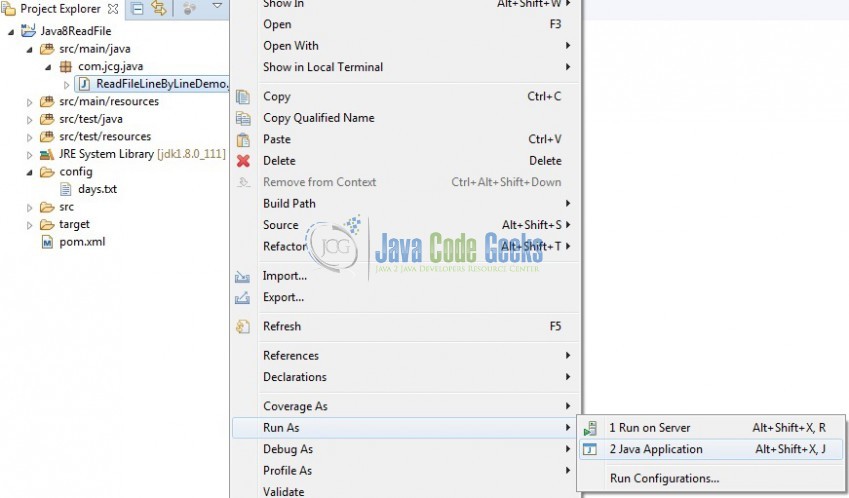Collapse the Java8ReadFile project node

coord(11,32)
